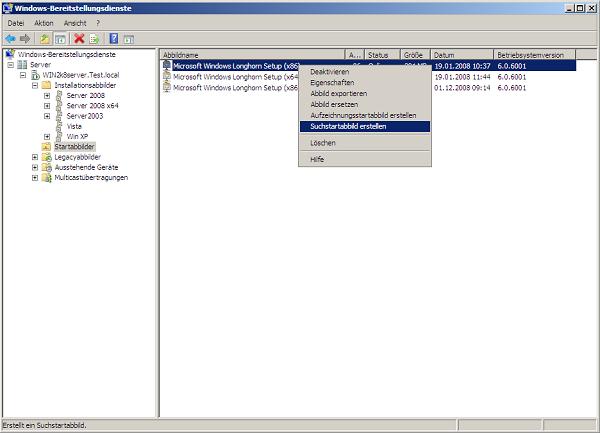
Task: Open help via blue question mark icon
Action: (114, 39)
